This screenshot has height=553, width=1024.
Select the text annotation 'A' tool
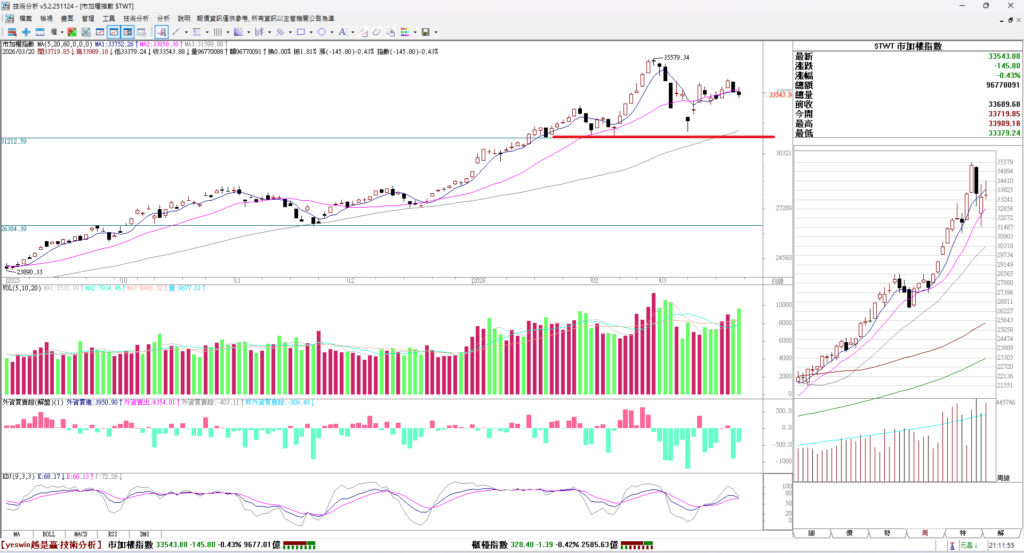pos(342,32)
